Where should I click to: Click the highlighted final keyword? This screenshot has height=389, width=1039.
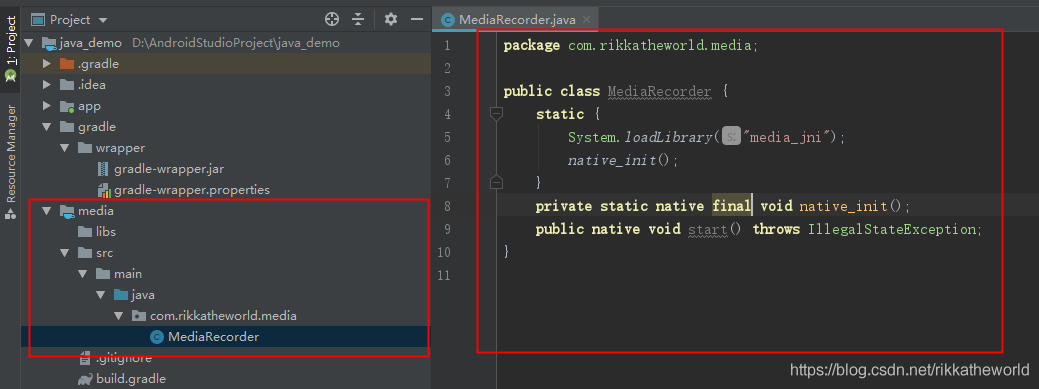coord(732,205)
